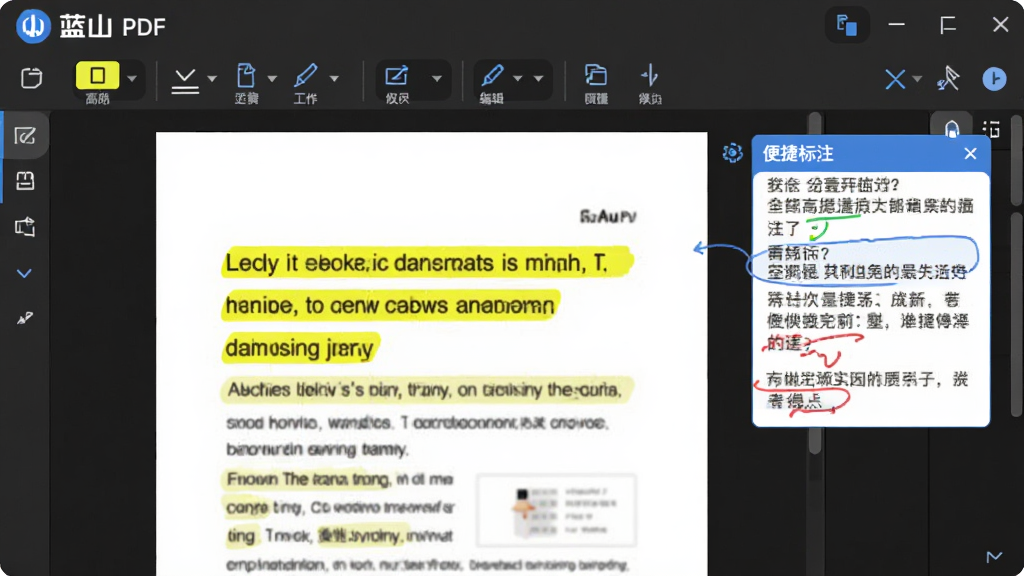Click highlighted text "damosing jrany"
The width and height of the screenshot is (1024, 576).
(x=300, y=348)
